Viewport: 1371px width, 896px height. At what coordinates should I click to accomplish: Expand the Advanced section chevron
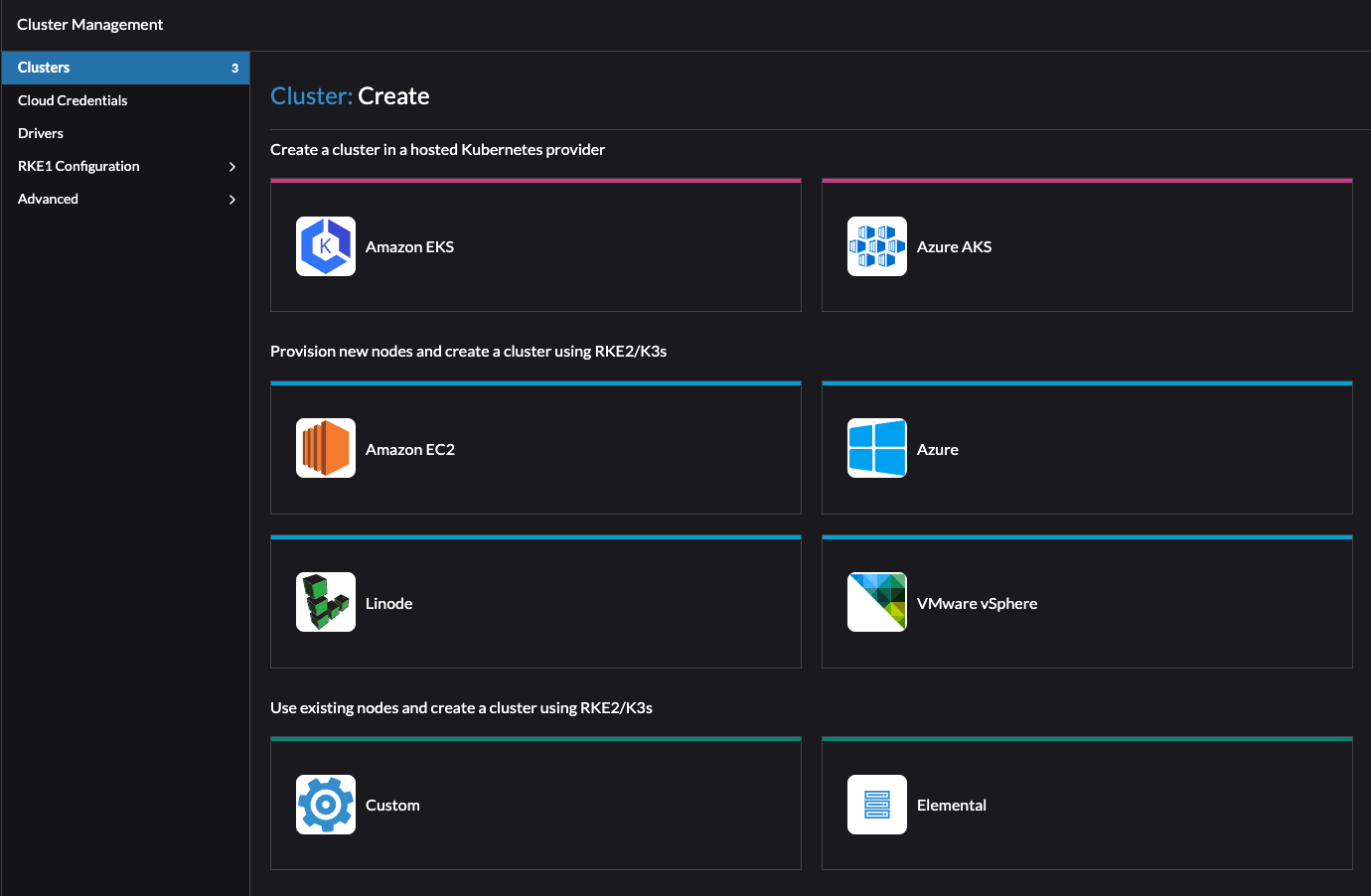[232, 200]
